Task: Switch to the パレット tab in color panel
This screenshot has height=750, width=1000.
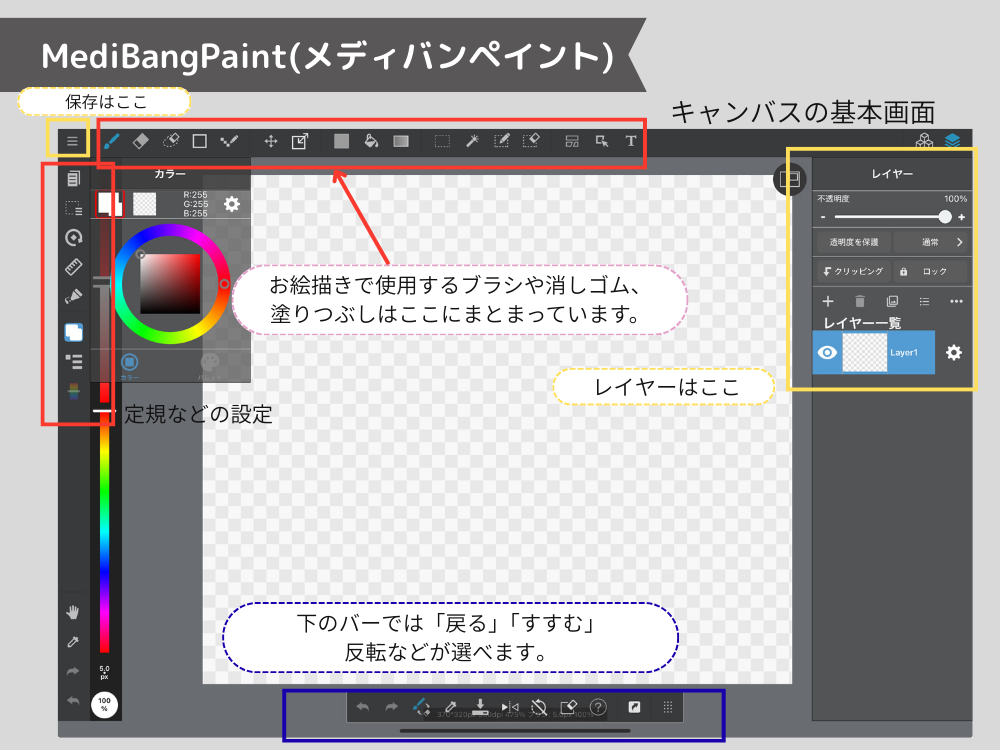Action: [x=209, y=366]
